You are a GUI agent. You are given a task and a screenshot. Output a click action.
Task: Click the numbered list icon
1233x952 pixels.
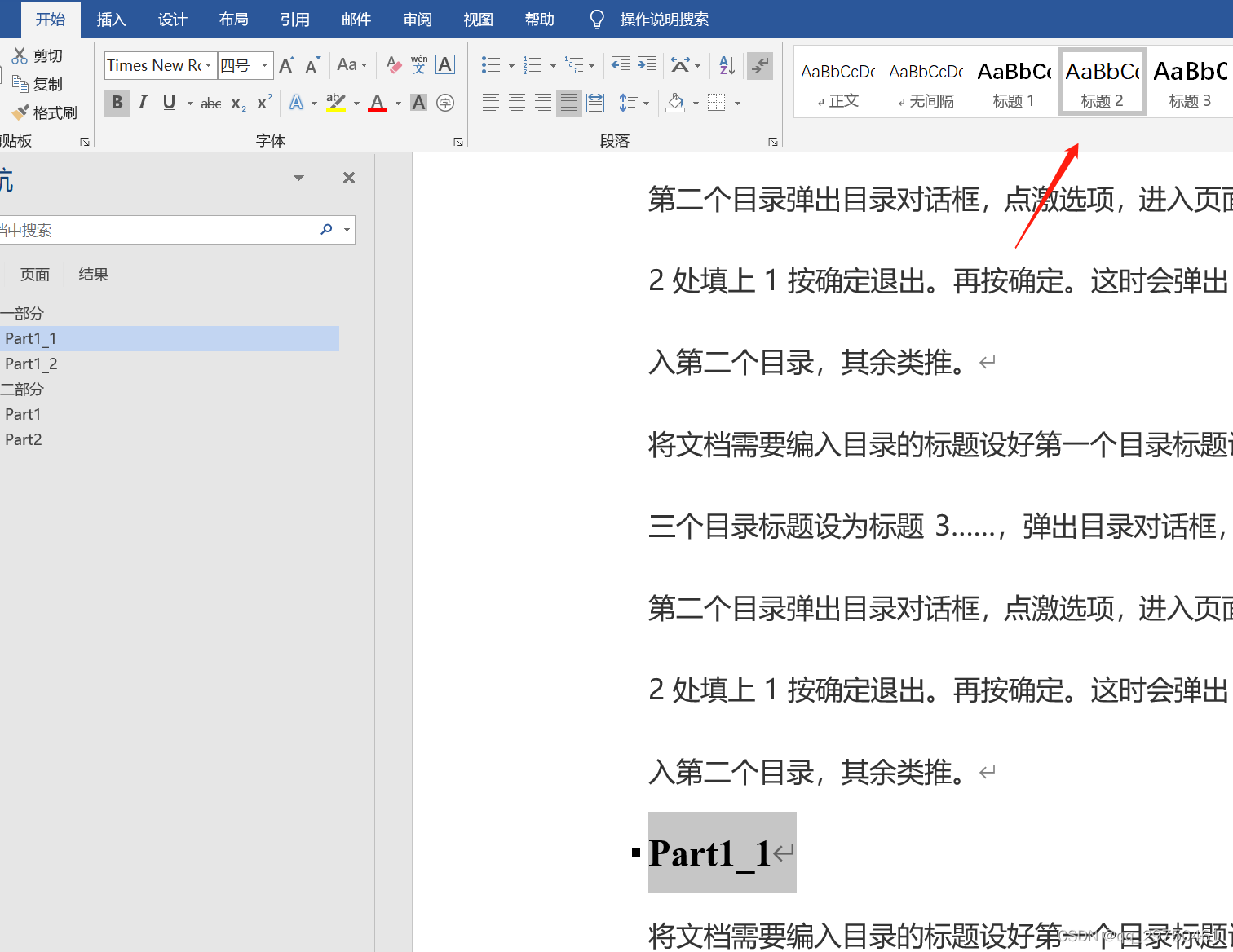click(533, 65)
